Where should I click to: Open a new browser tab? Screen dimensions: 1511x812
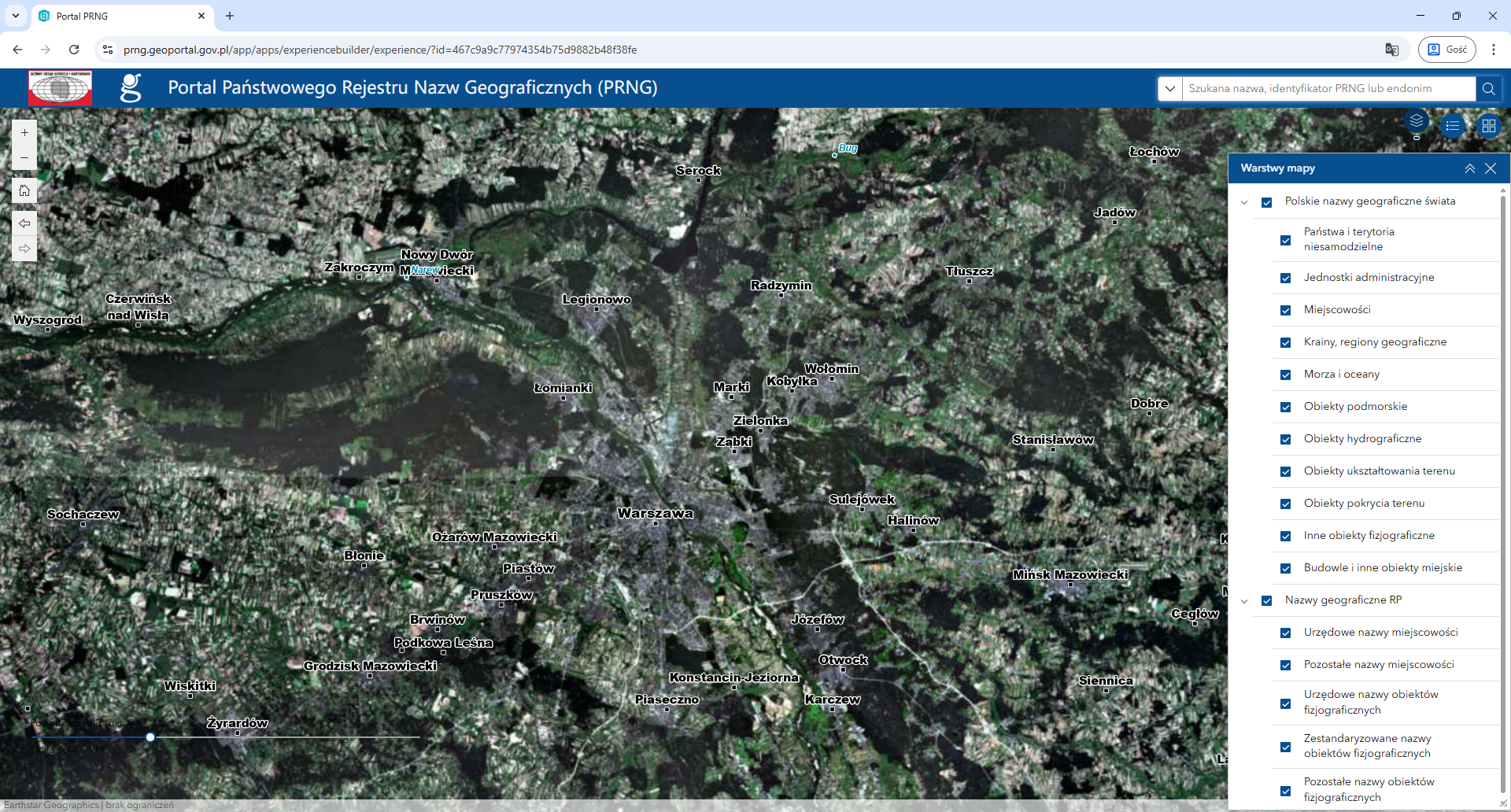click(x=230, y=16)
